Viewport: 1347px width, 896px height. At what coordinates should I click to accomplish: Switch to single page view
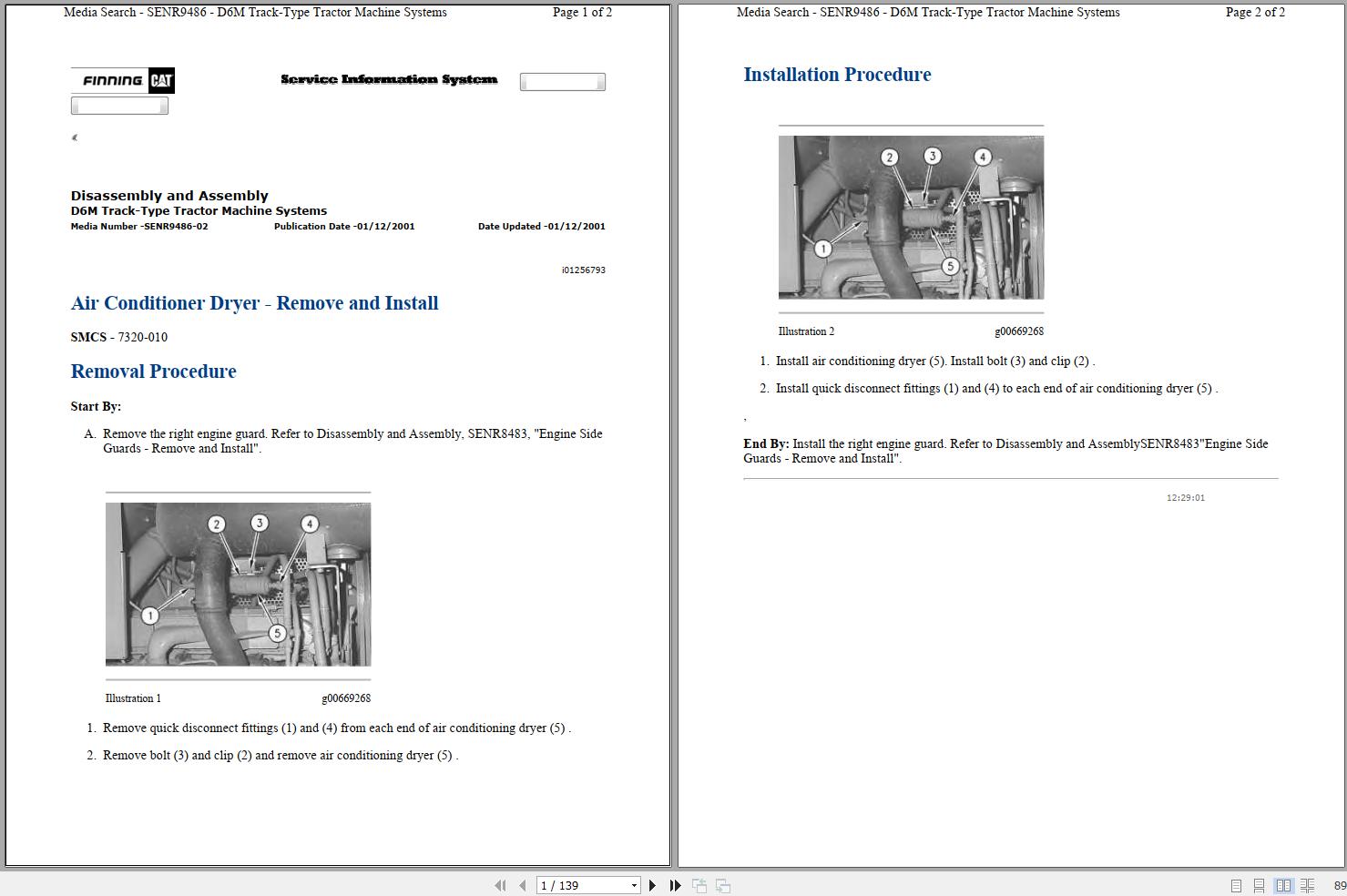pos(1236,885)
